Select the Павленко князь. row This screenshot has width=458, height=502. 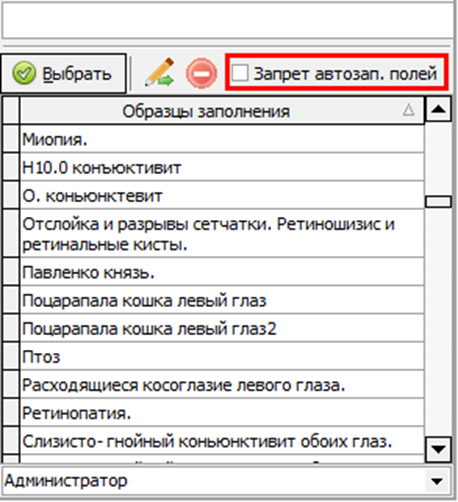tap(222, 272)
